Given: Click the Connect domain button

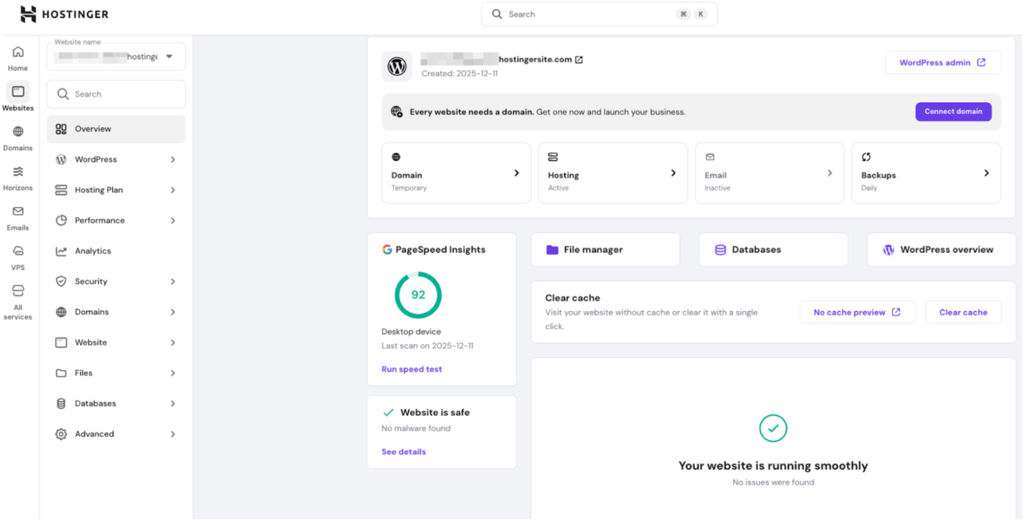Looking at the screenshot, I should click(x=953, y=112).
